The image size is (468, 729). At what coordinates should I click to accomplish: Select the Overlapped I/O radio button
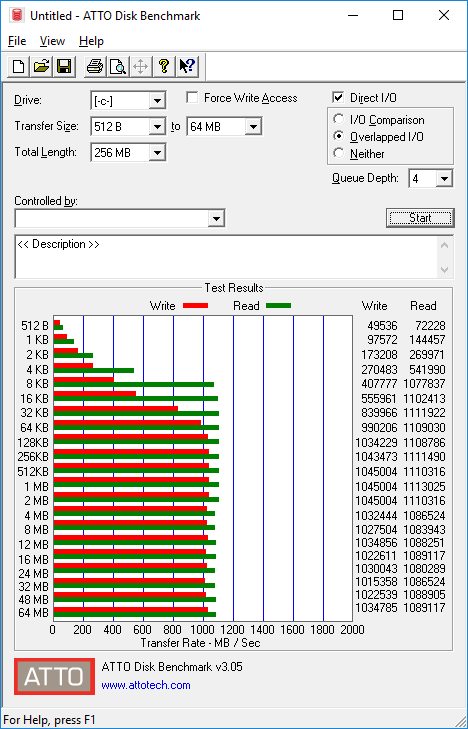339,136
